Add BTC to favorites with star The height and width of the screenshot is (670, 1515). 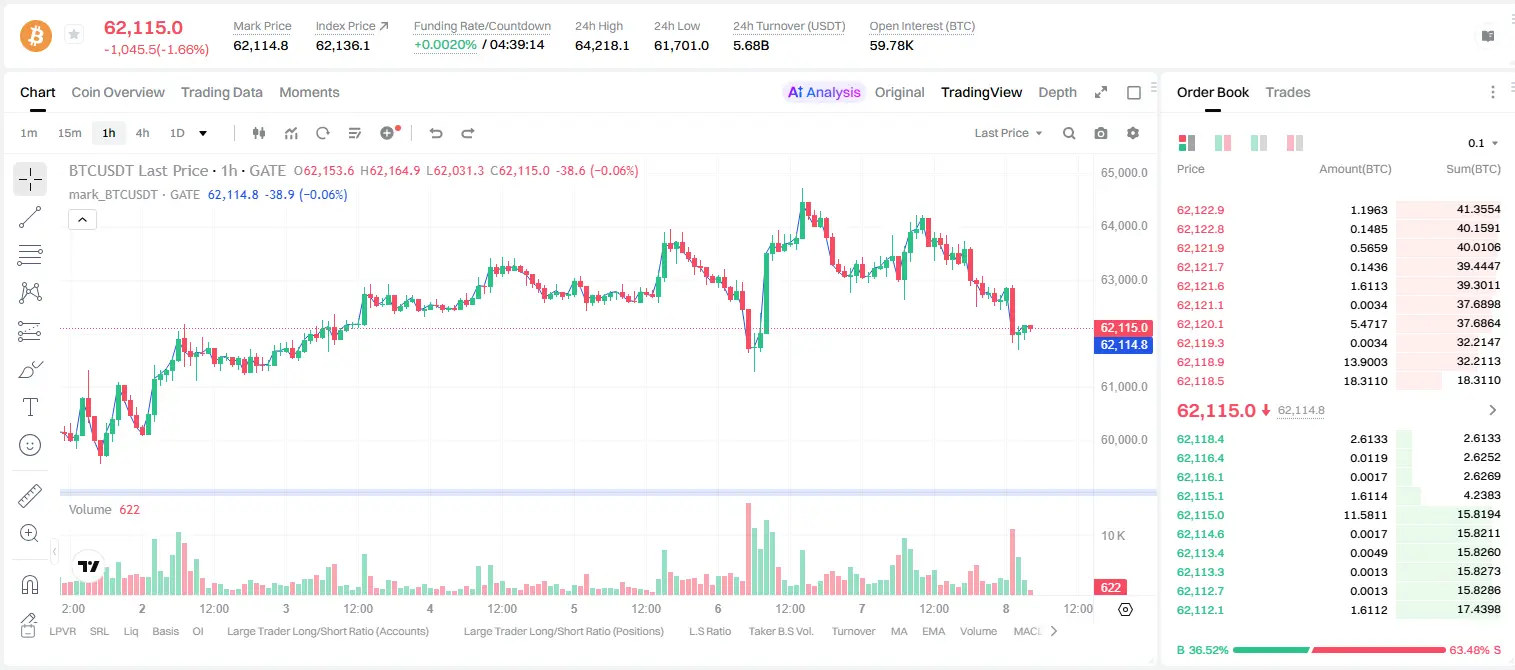pyautogui.click(x=73, y=35)
